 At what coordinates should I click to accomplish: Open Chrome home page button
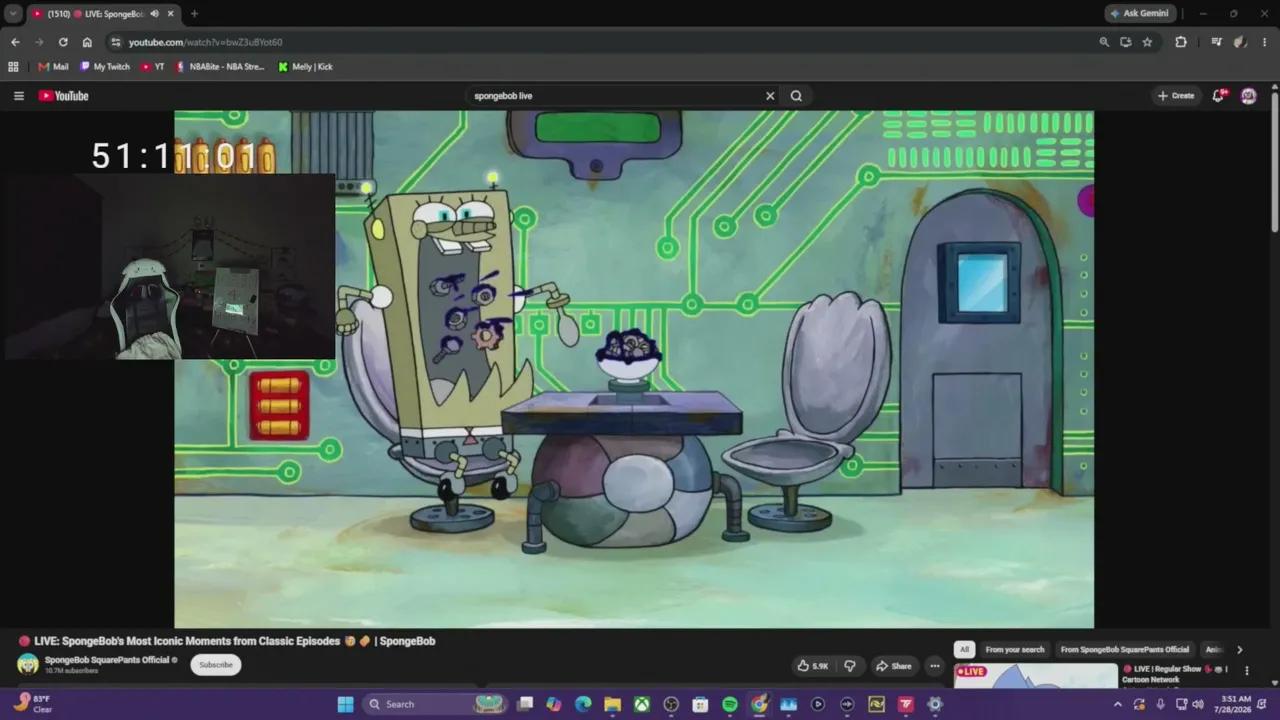click(87, 42)
